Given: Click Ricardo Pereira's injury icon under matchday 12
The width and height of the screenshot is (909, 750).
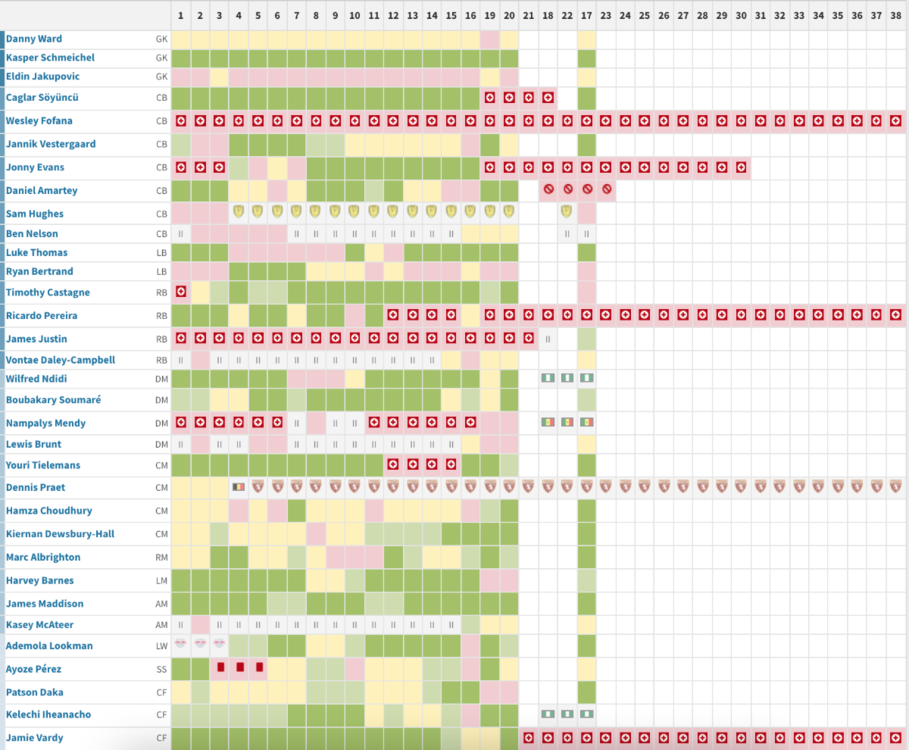Looking at the screenshot, I should click(x=393, y=315).
